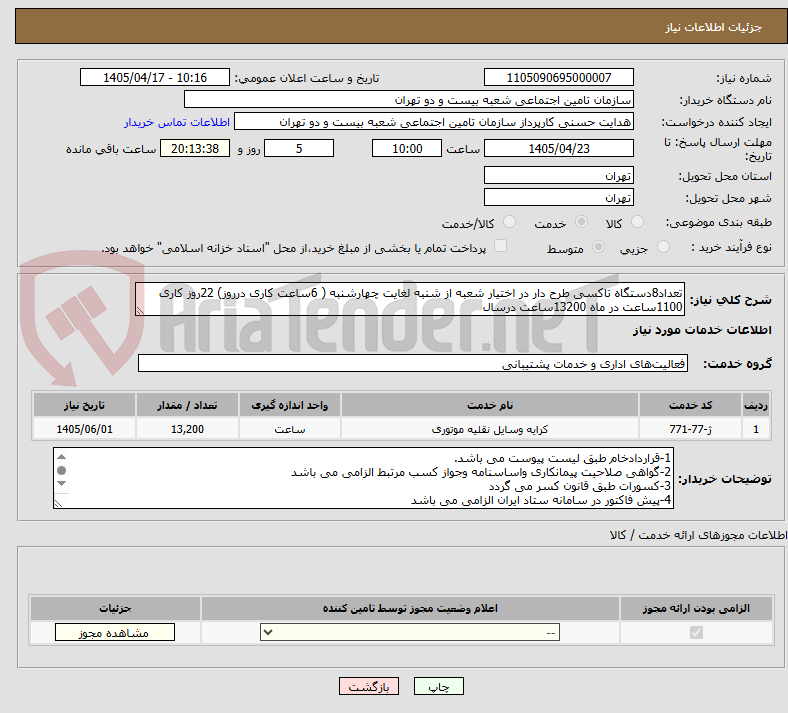Screen dimensions: 788x713
Task: Click the گروه خدمت field
Action: (413, 363)
